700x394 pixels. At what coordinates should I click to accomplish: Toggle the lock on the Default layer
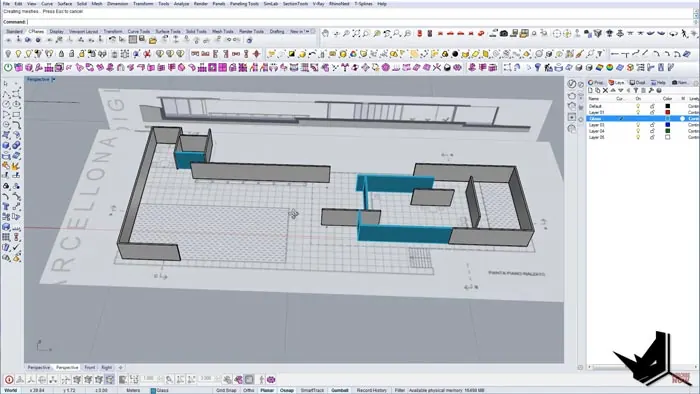(x=652, y=106)
